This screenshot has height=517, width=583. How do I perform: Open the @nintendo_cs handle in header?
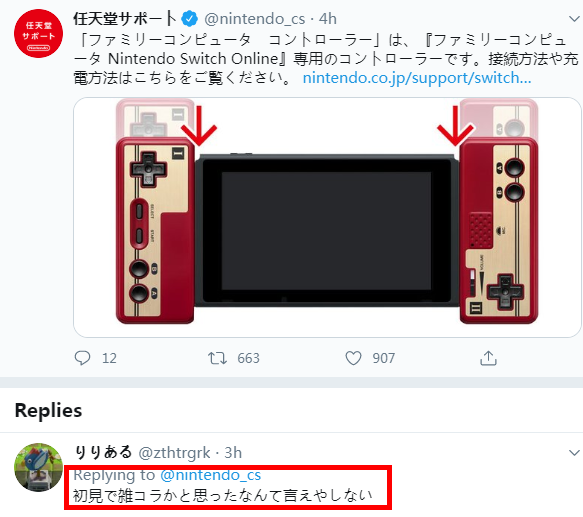point(255,19)
